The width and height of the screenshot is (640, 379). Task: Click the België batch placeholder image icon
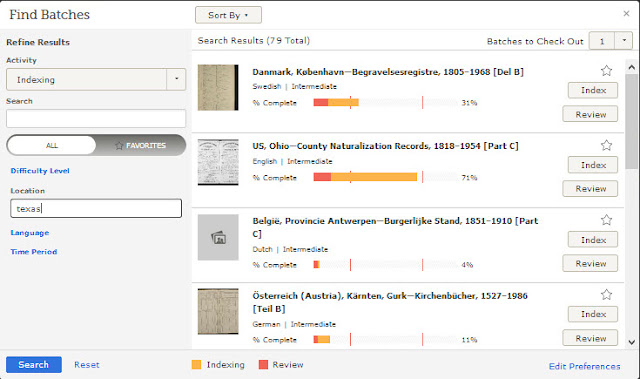coord(218,237)
